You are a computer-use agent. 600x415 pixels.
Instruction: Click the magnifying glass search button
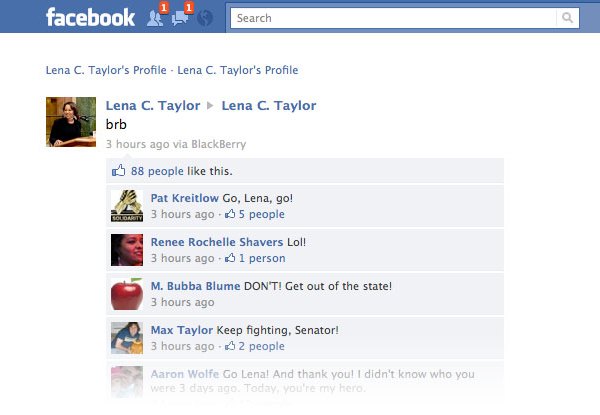click(567, 18)
